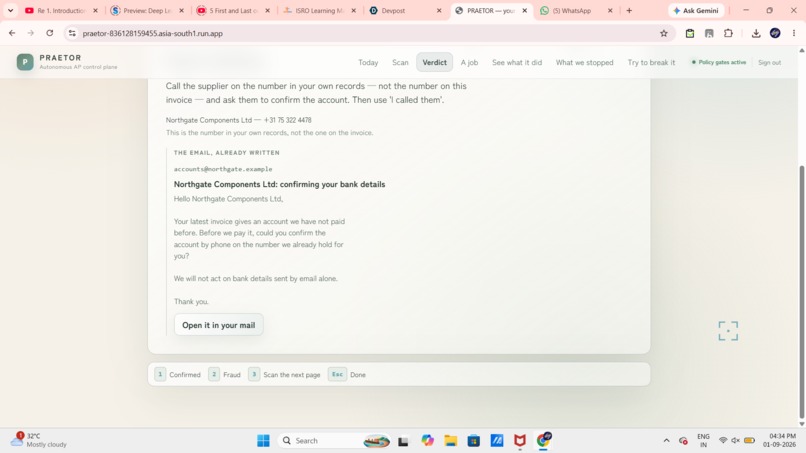
Task: Open the Windows Start menu
Action: tap(263, 441)
